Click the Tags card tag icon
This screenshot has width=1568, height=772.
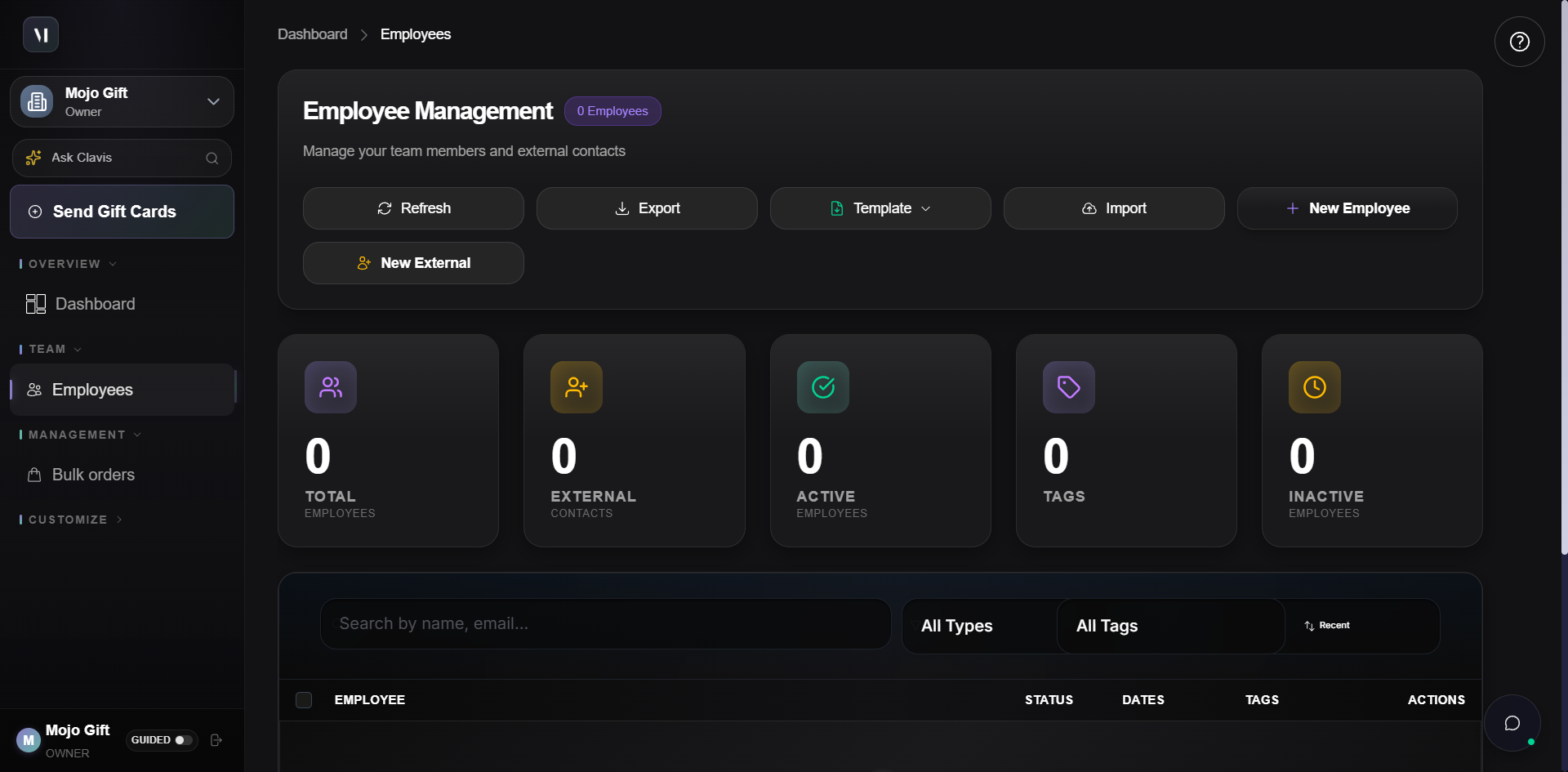tap(1069, 387)
